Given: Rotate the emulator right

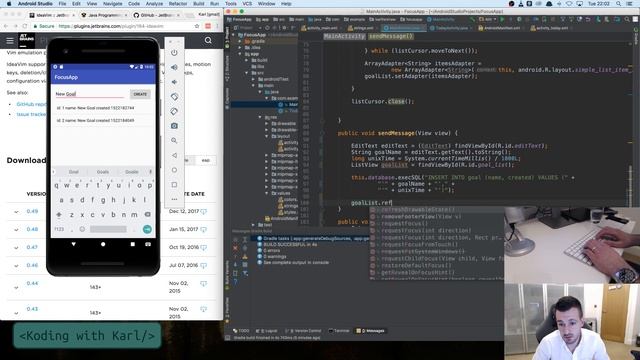Looking at the screenshot, I should pyautogui.click(x=174, y=111).
